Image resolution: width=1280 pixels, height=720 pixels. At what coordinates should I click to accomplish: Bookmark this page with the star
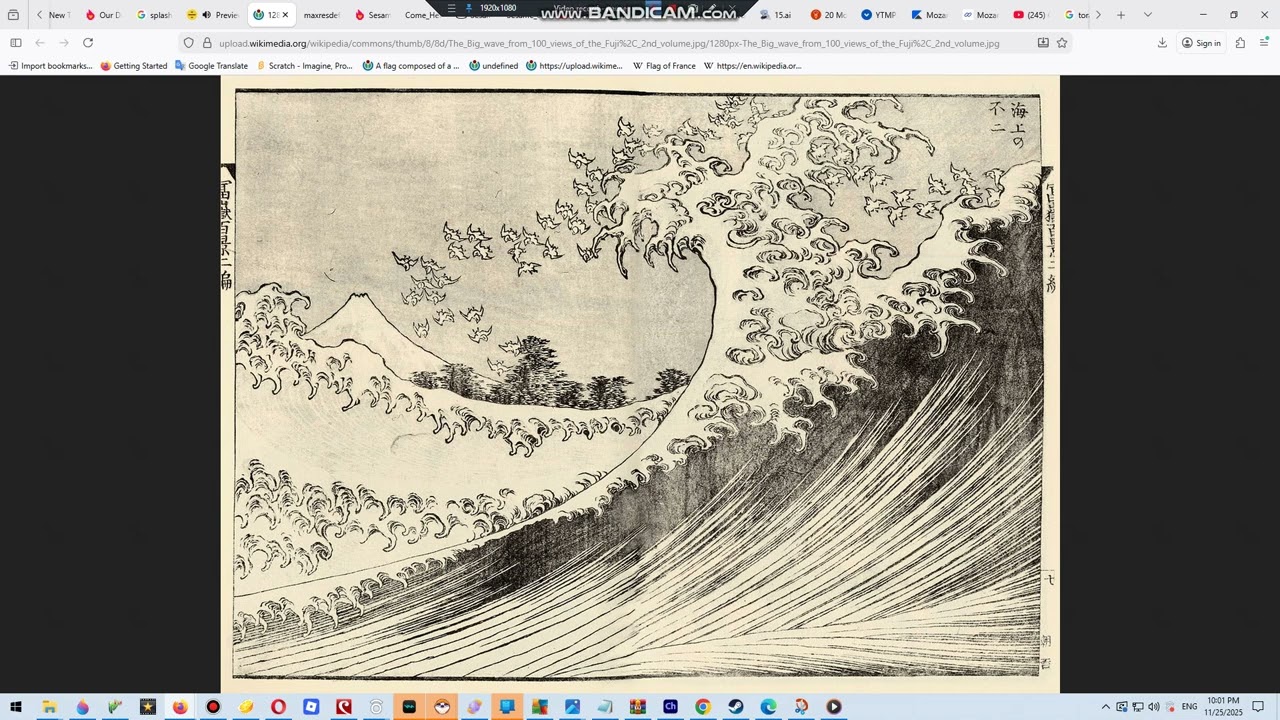[x=1062, y=43]
